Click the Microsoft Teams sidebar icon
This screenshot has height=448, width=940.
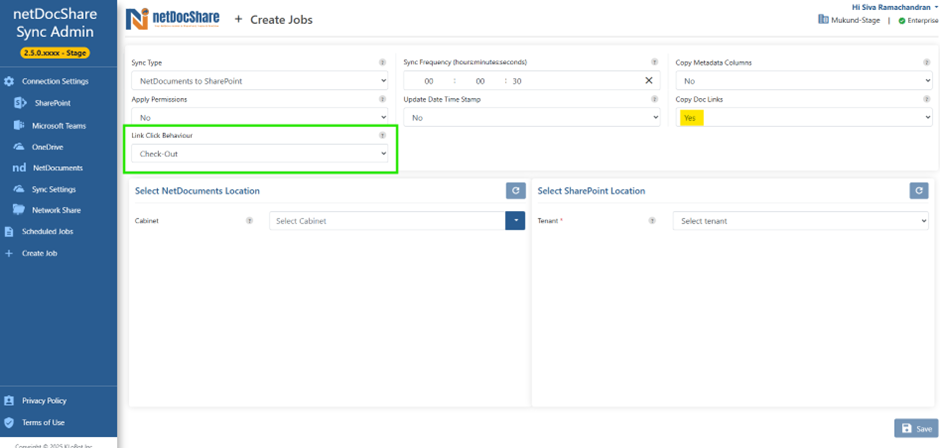click(19, 126)
